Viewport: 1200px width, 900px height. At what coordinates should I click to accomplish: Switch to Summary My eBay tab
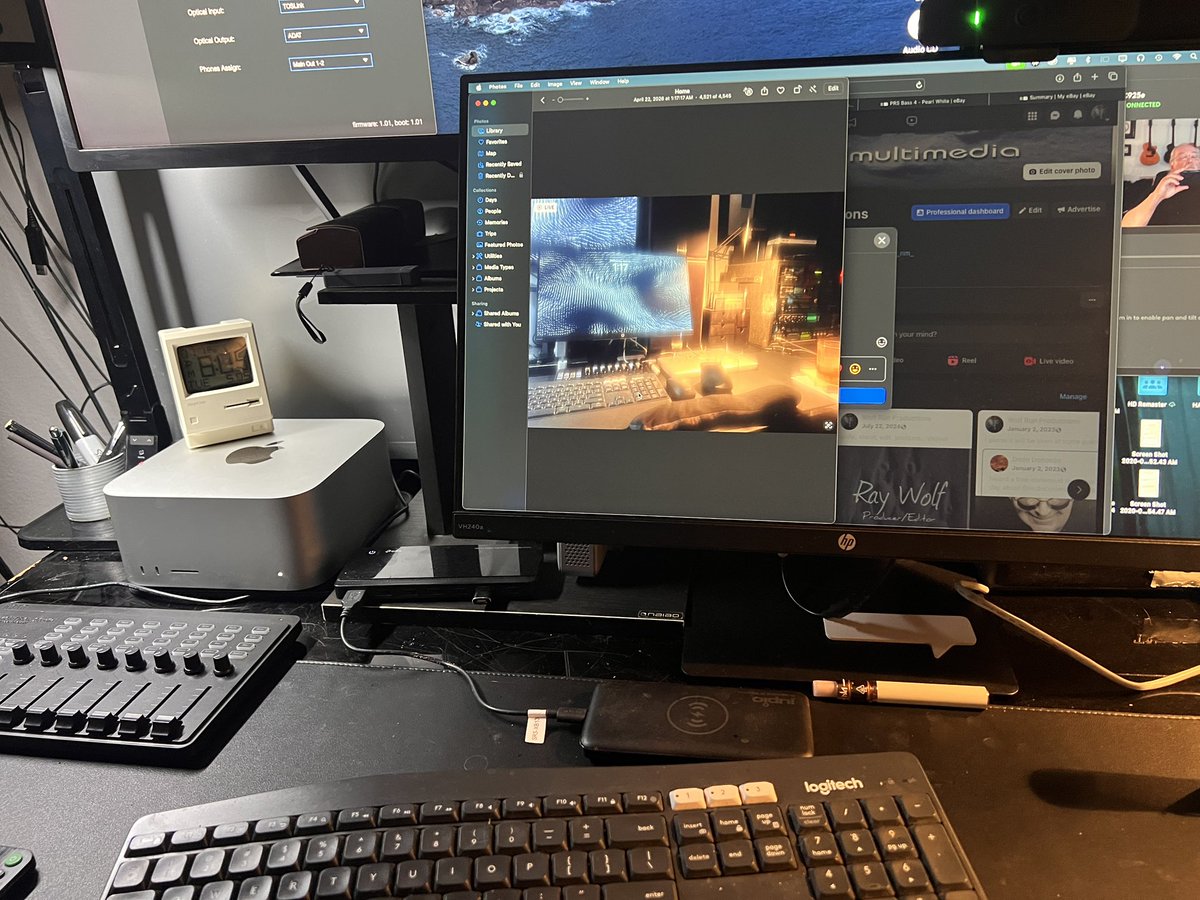[1057, 97]
